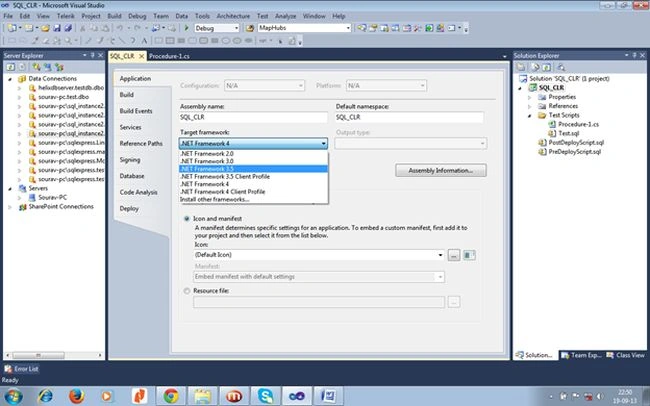Click the Assembly name input field
The image size is (650, 406).
[253, 117]
